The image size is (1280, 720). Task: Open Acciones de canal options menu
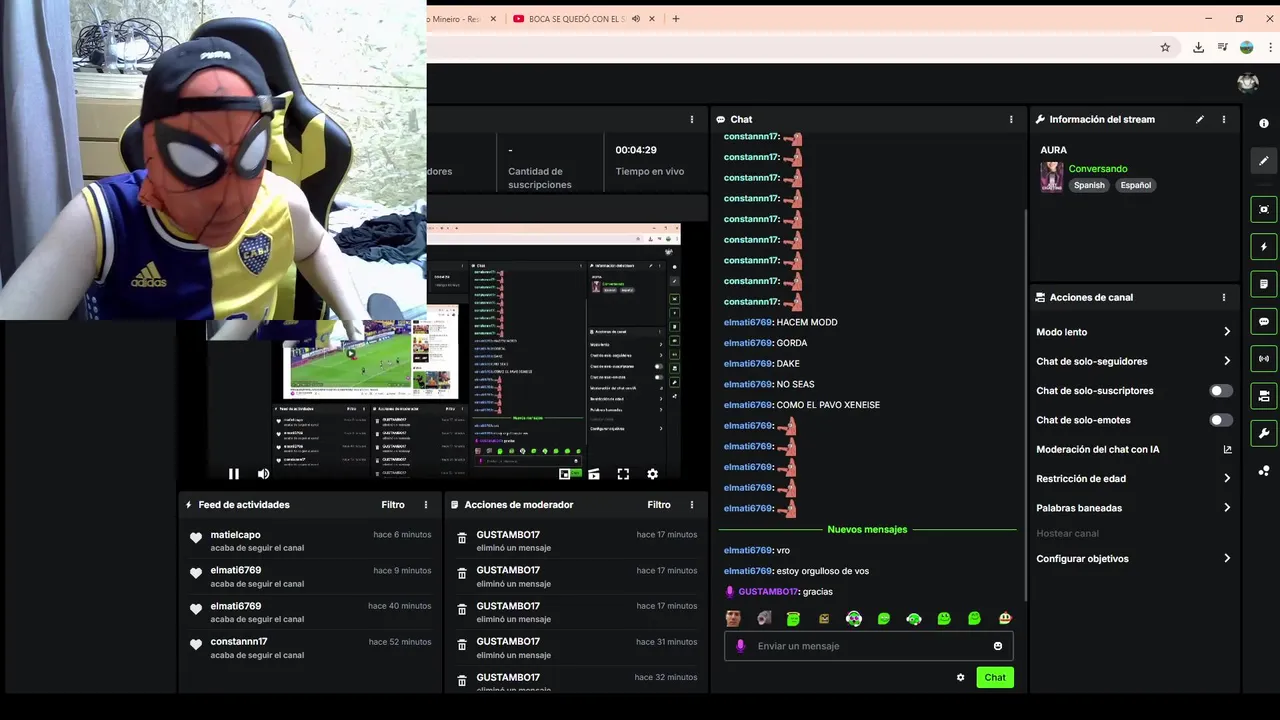1224,297
